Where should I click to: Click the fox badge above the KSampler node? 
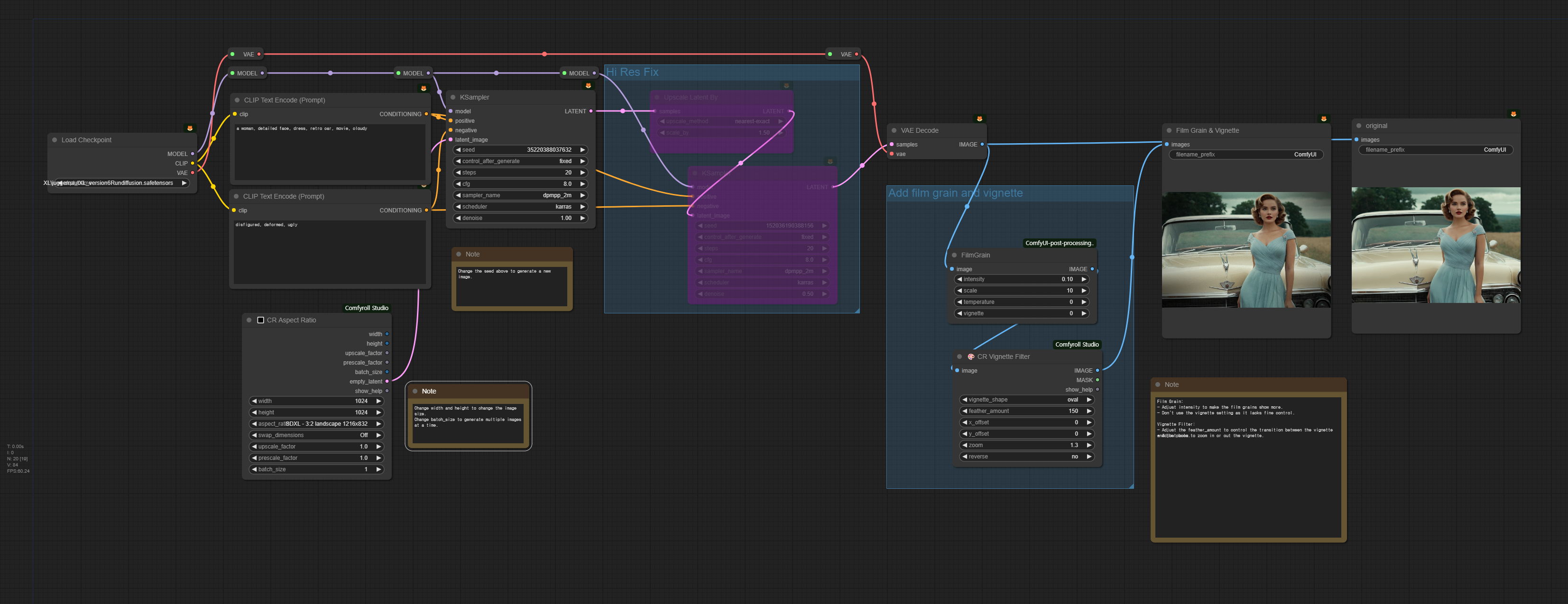click(588, 86)
